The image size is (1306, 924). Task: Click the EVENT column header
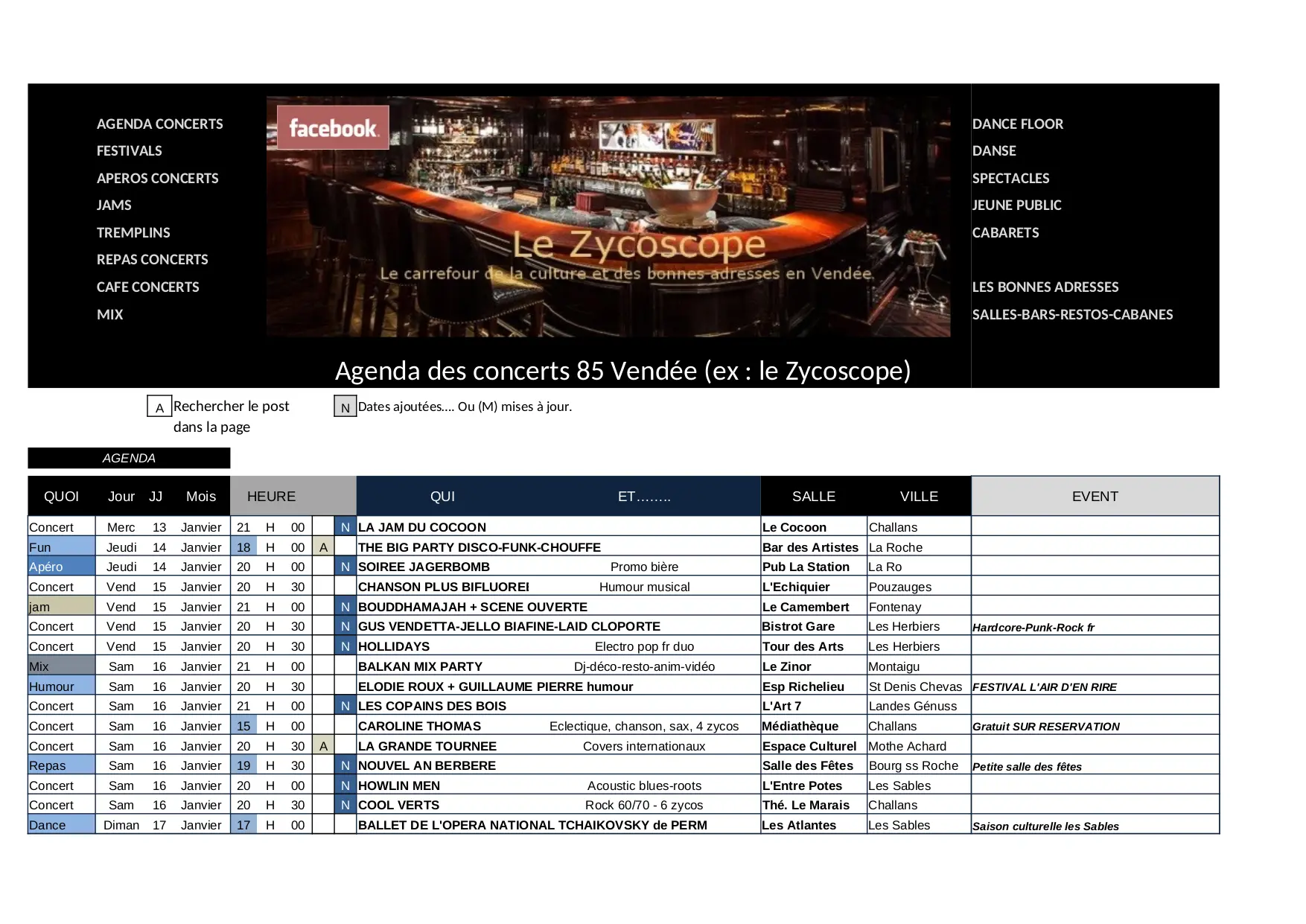click(x=1095, y=496)
